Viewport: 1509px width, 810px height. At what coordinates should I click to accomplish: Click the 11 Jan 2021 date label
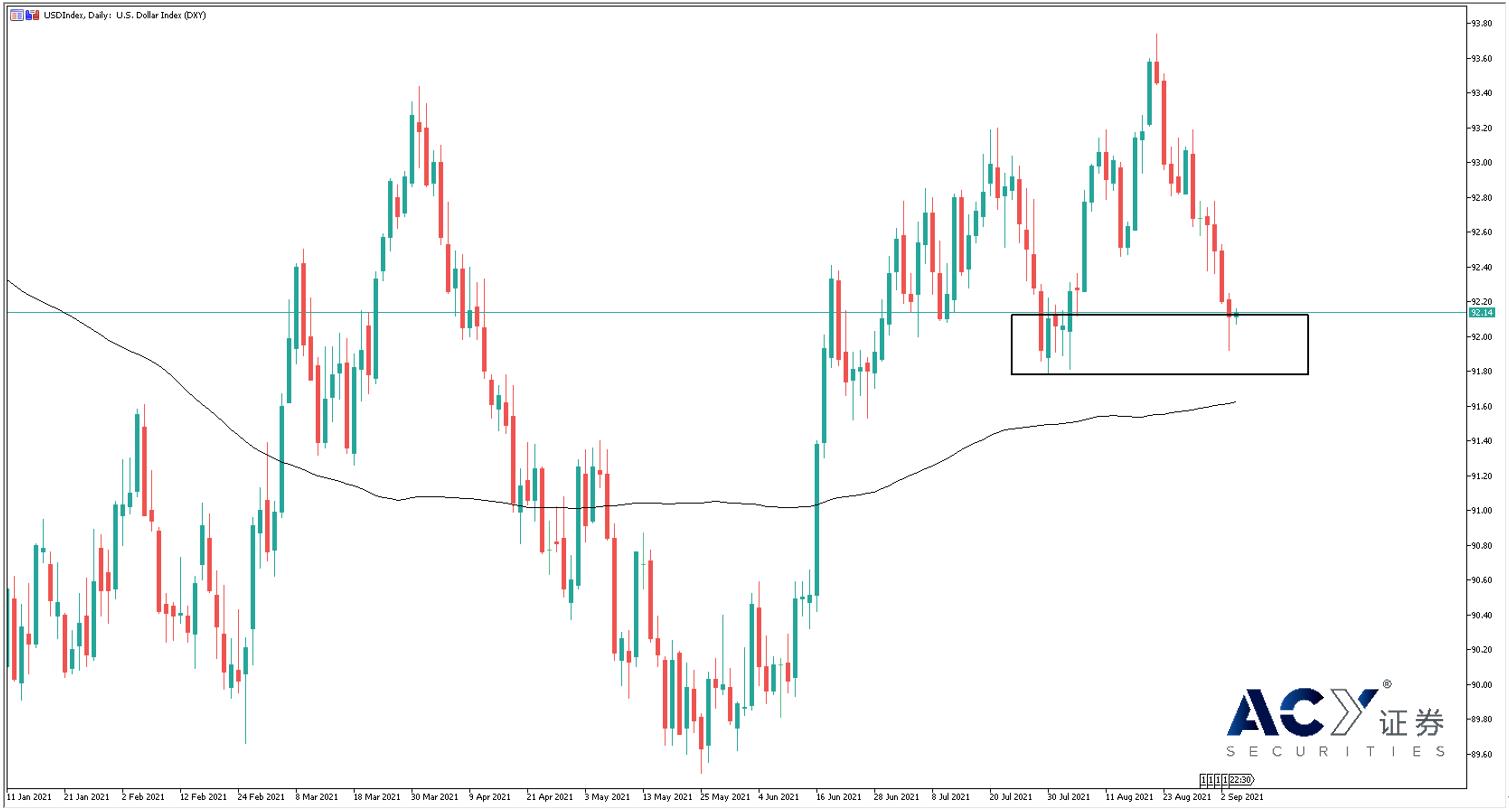click(29, 797)
